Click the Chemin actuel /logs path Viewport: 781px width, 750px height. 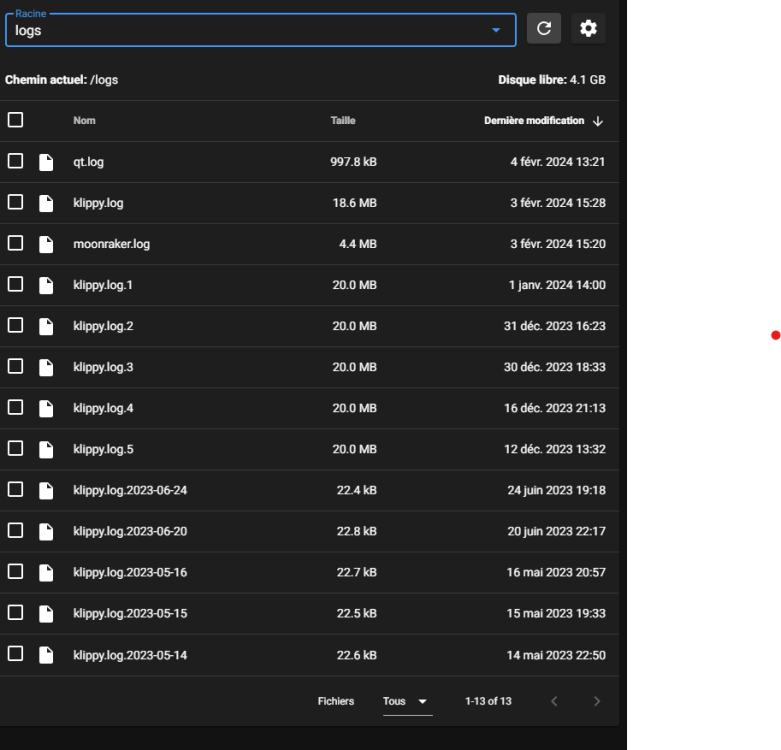(x=61, y=80)
